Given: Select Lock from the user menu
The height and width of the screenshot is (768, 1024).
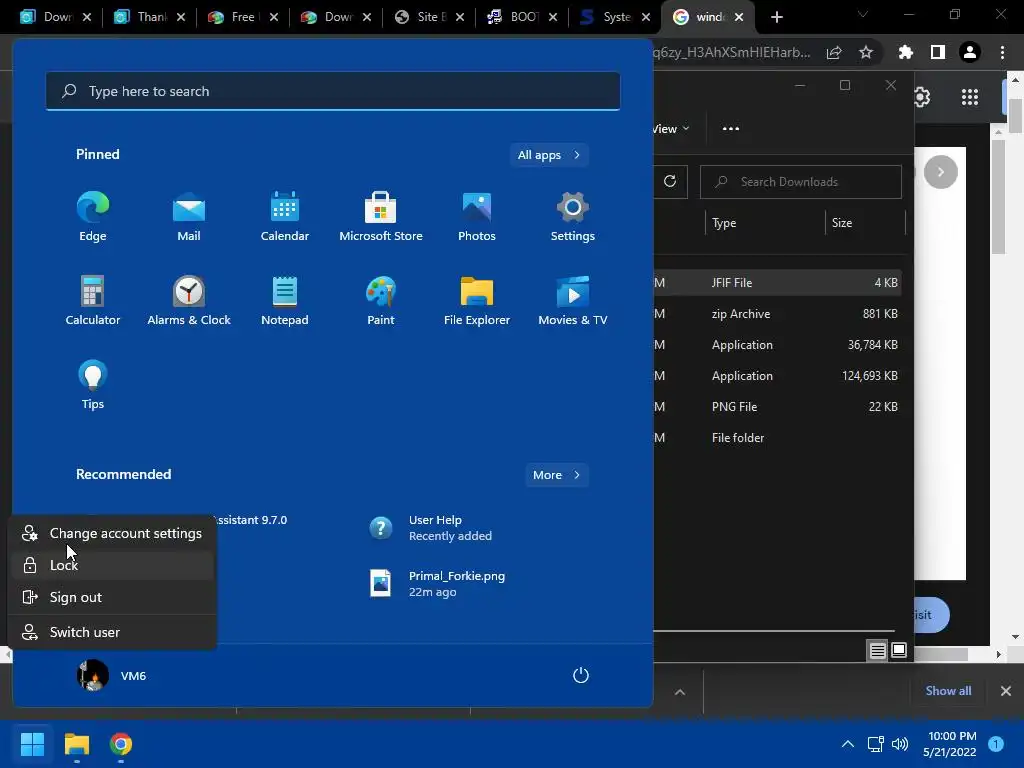Looking at the screenshot, I should click(112, 566).
